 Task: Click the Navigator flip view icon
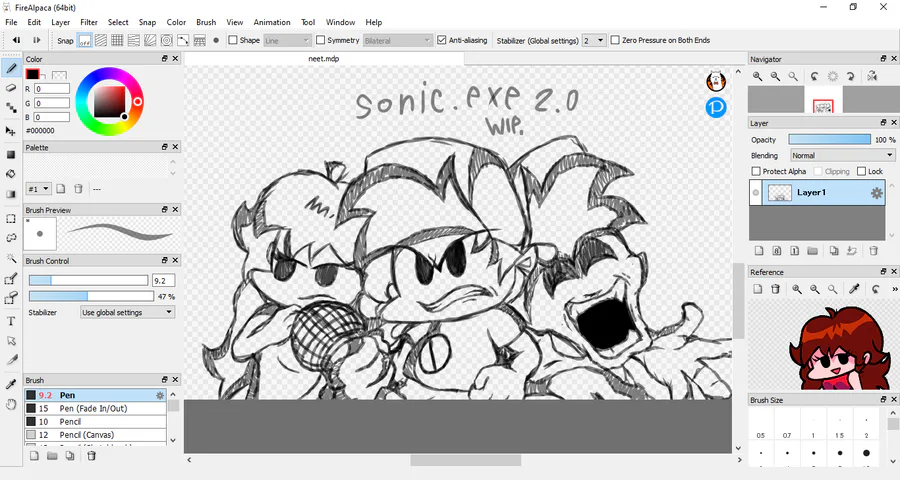point(872,76)
